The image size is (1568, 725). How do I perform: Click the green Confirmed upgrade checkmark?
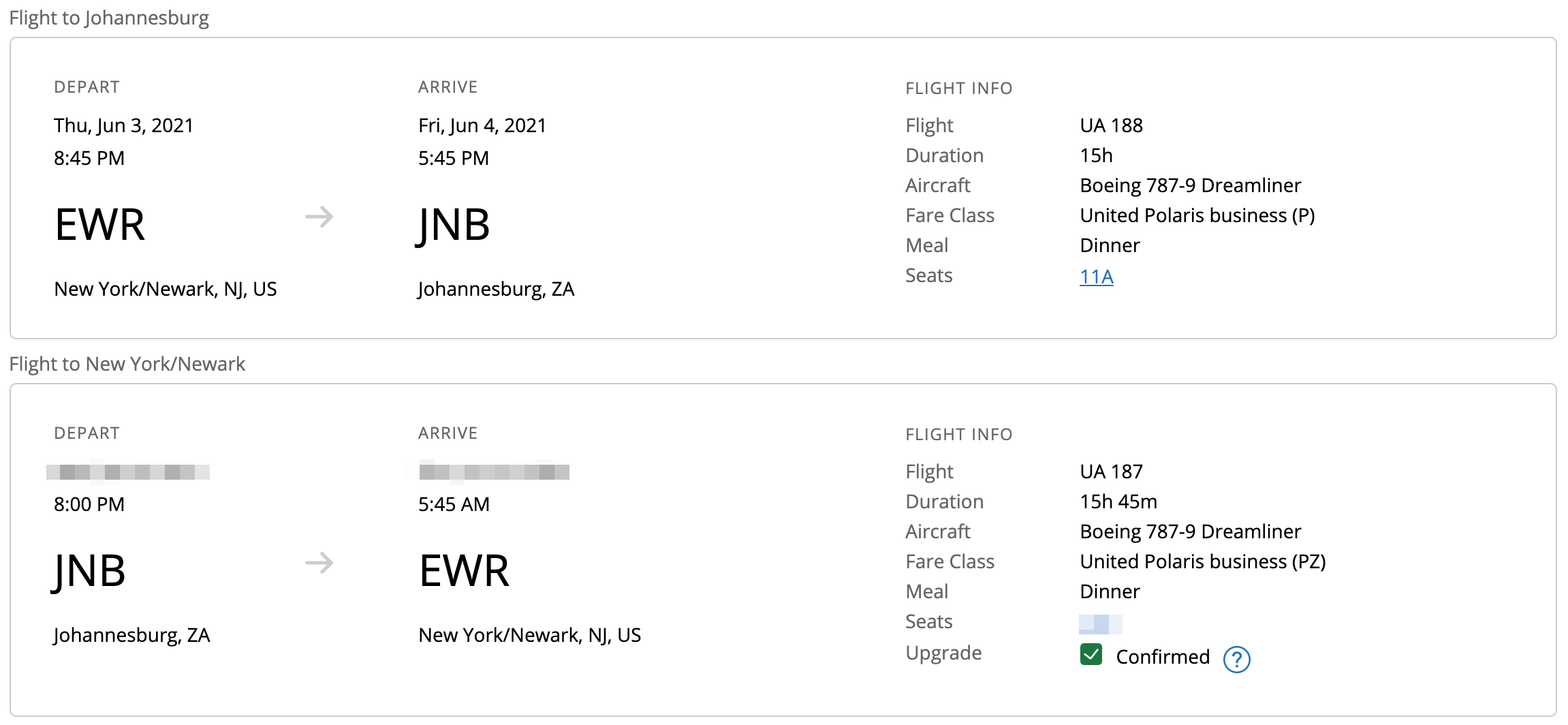pyautogui.click(x=1091, y=655)
